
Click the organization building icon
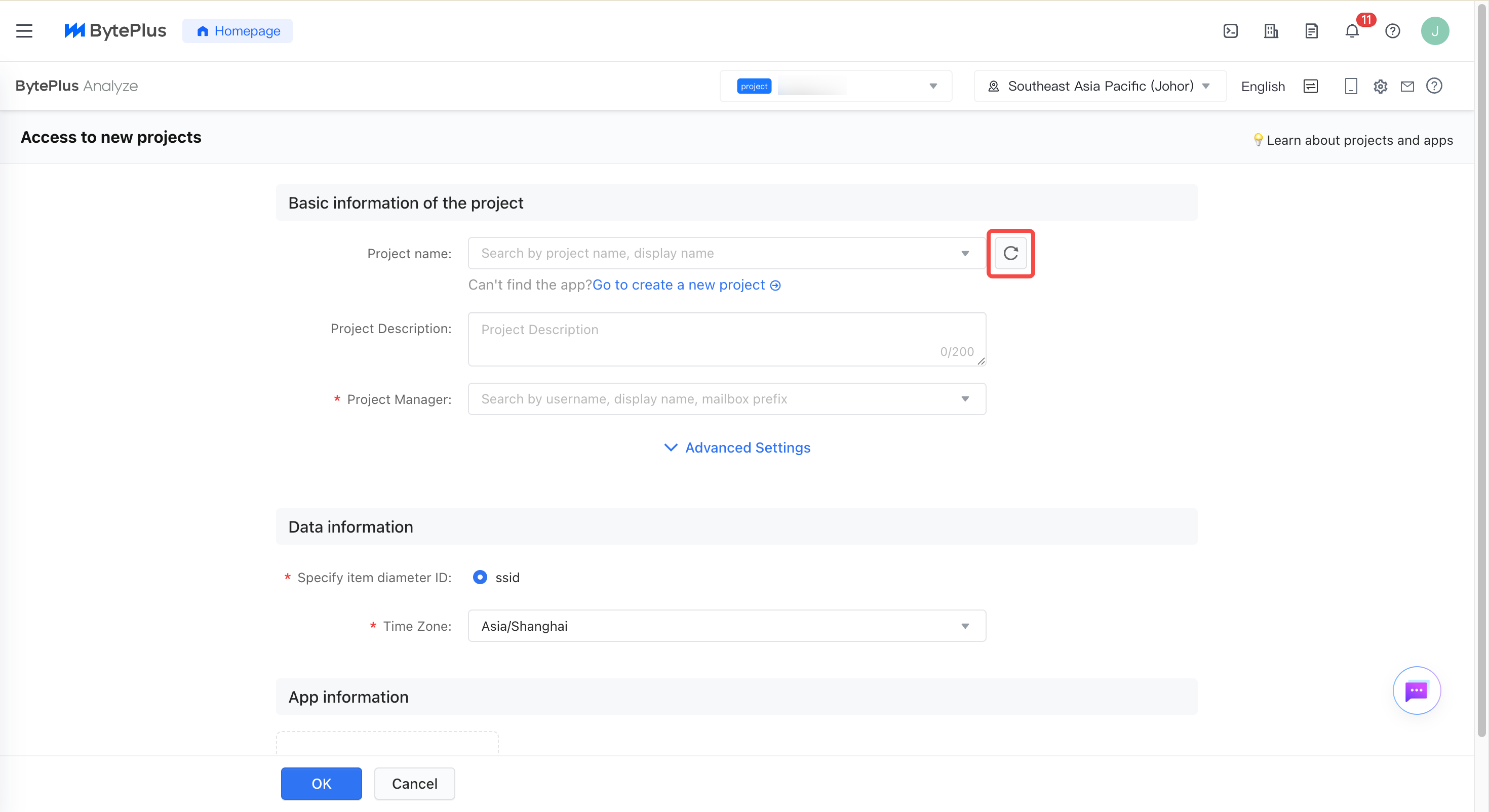pyautogui.click(x=1271, y=31)
